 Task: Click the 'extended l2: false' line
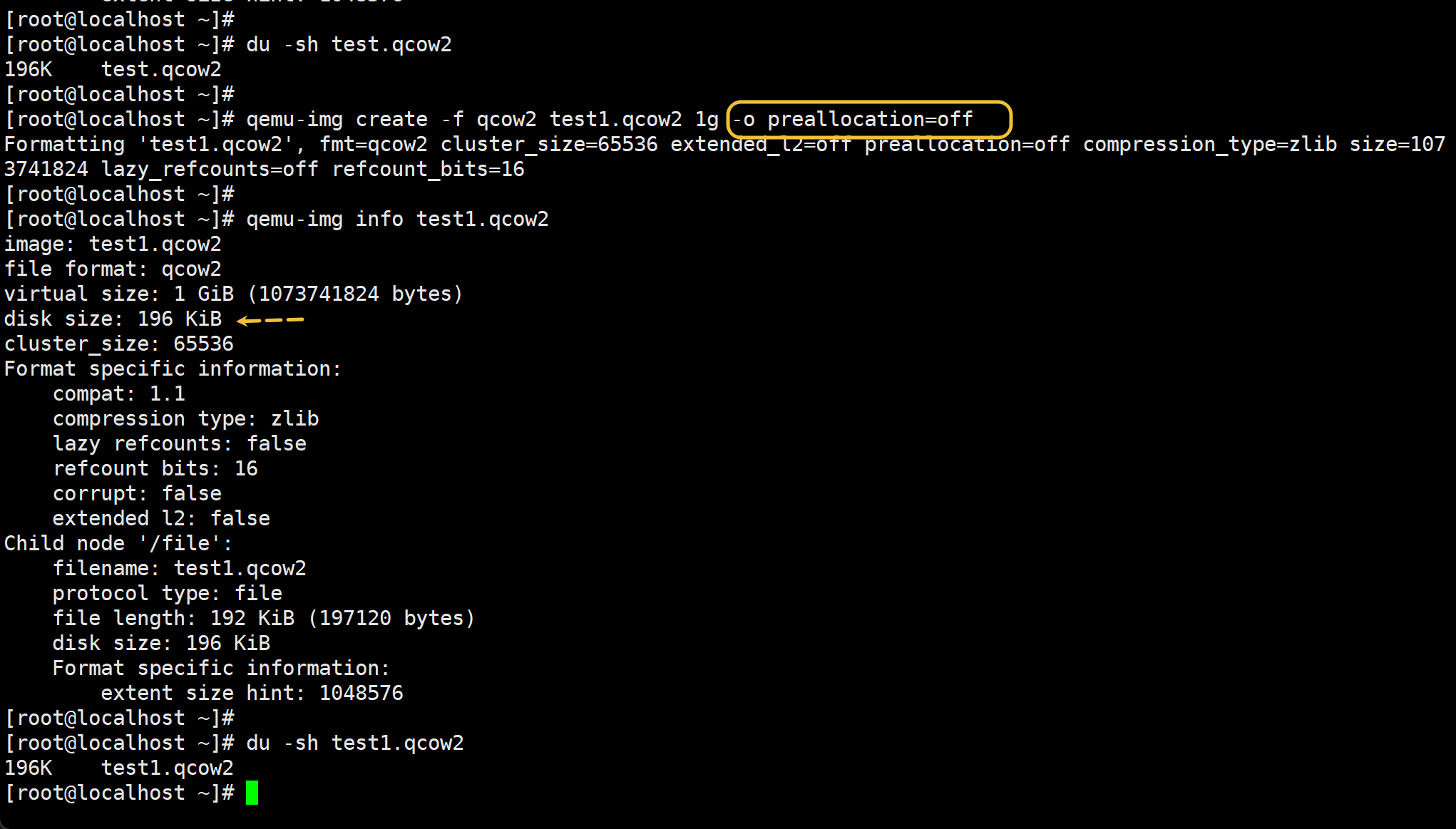(x=161, y=518)
